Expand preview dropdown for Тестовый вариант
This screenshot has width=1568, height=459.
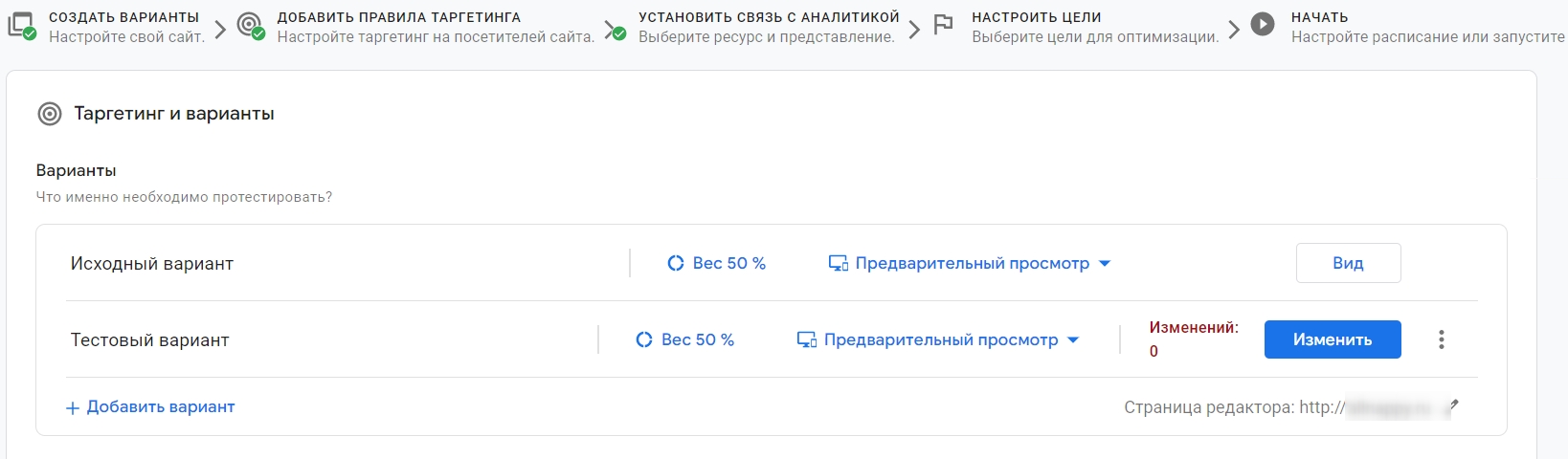[x=1073, y=339]
